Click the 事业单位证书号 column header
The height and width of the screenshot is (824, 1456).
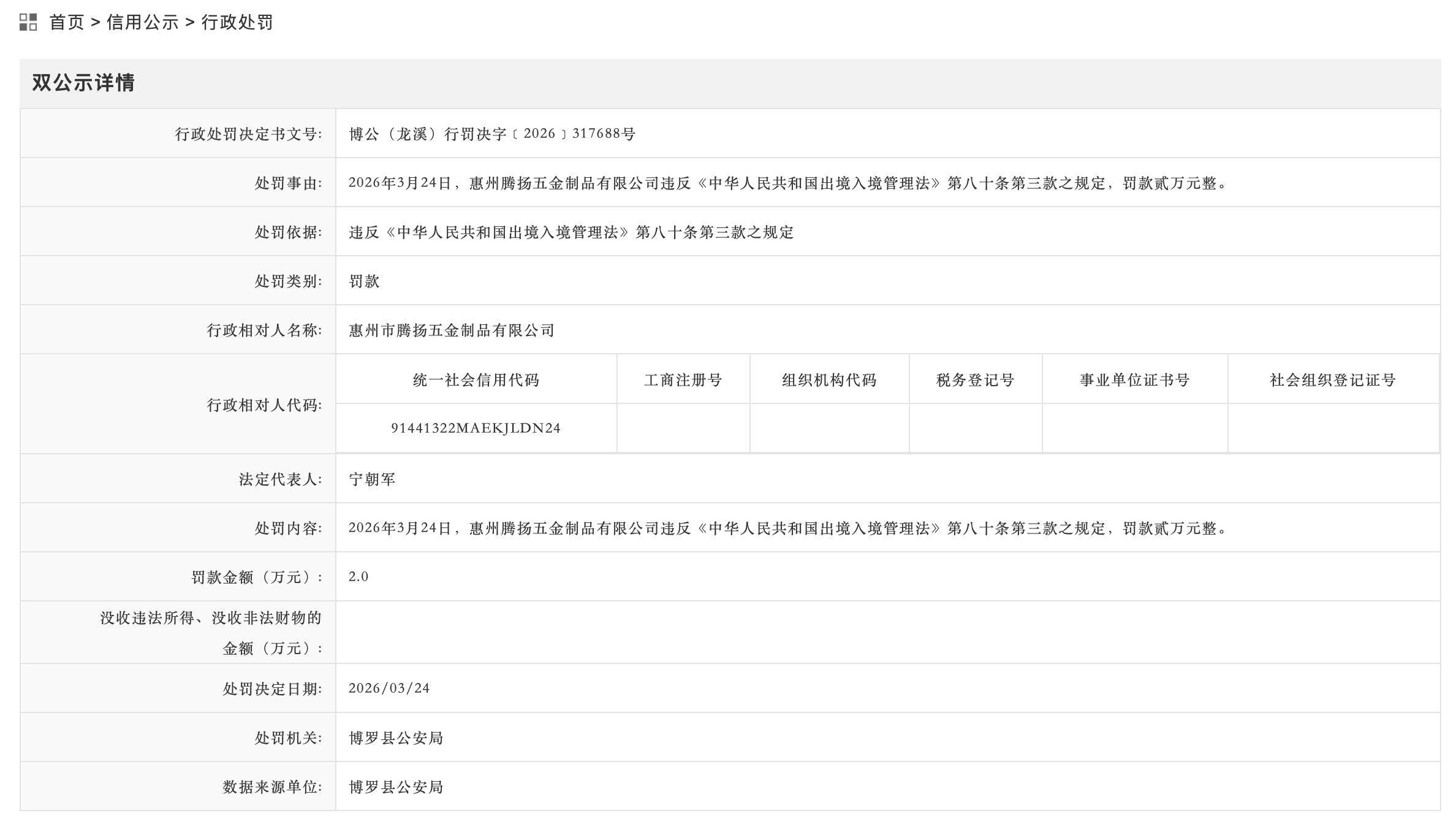[x=1134, y=380]
